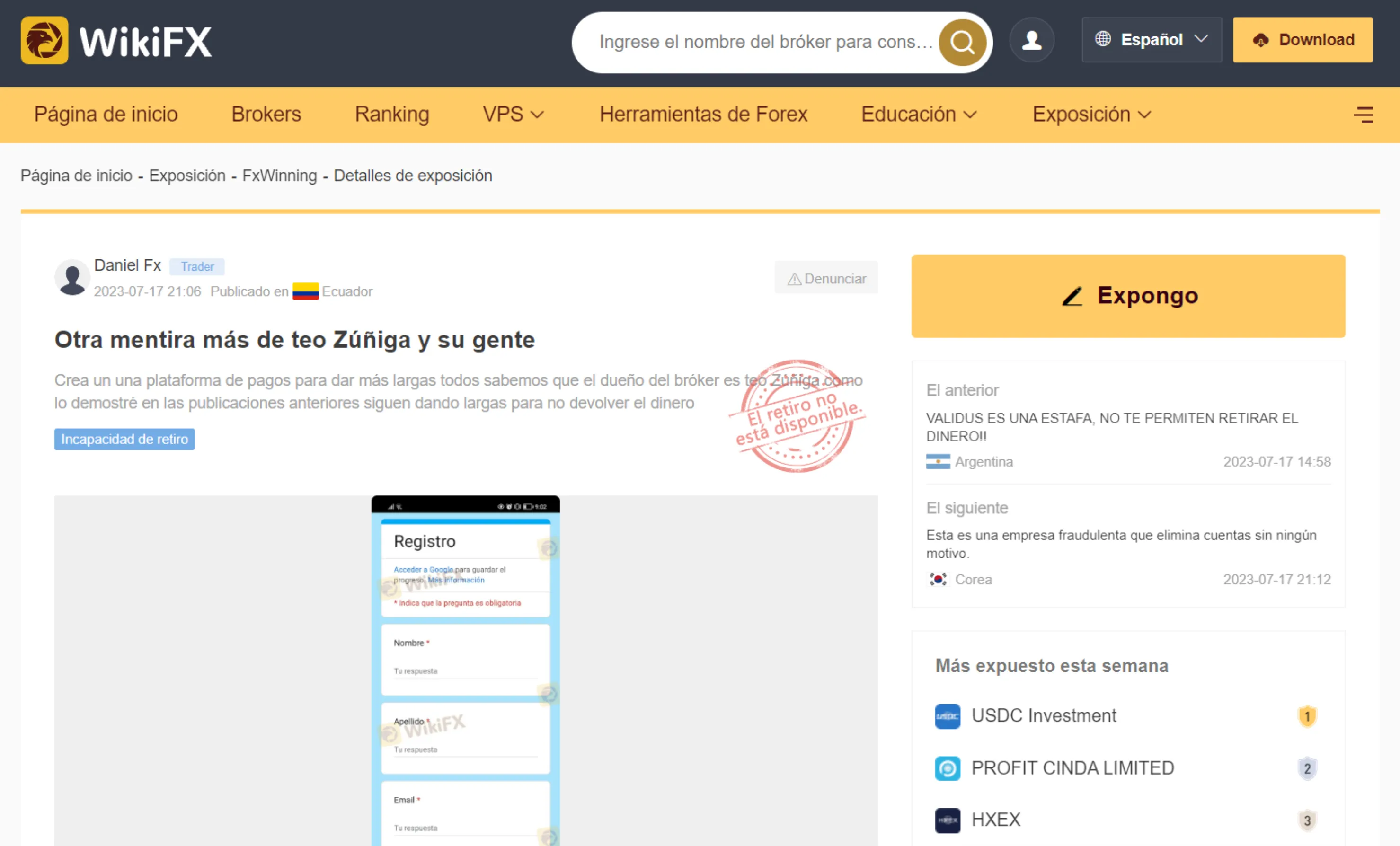The height and width of the screenshot is (846, 1400).
Task: Click the Corea flag icon
Action: click(x=938, y=579)
